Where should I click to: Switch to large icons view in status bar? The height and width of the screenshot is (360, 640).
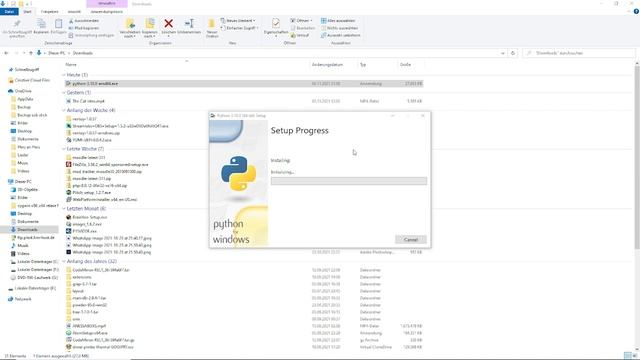(x=635, y=356)
